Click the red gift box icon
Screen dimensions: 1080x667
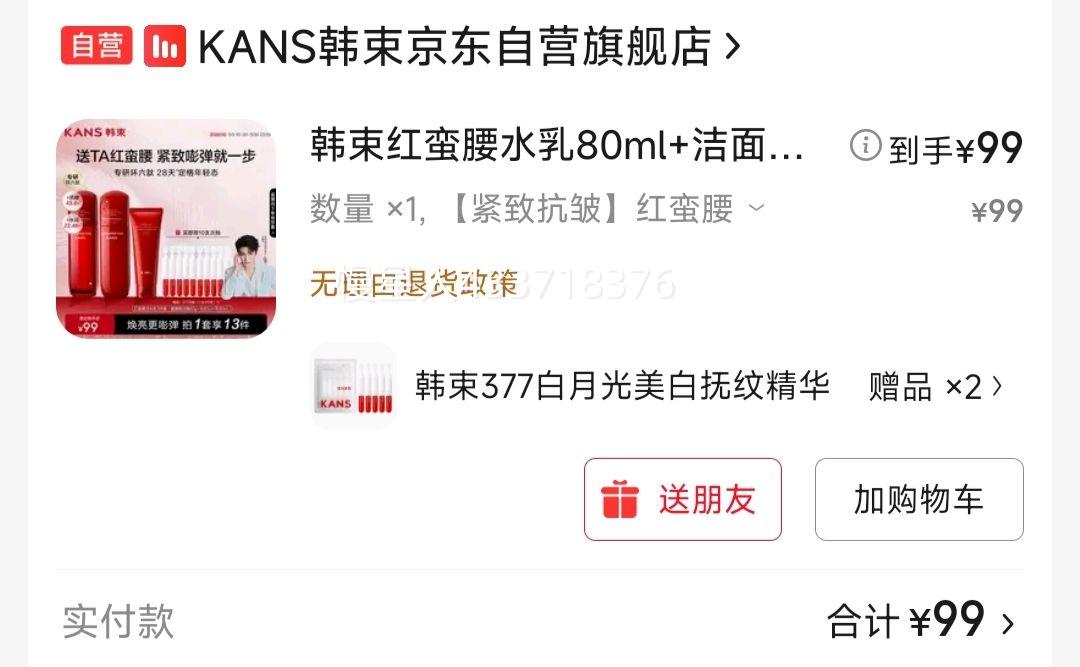click(619, 499)
